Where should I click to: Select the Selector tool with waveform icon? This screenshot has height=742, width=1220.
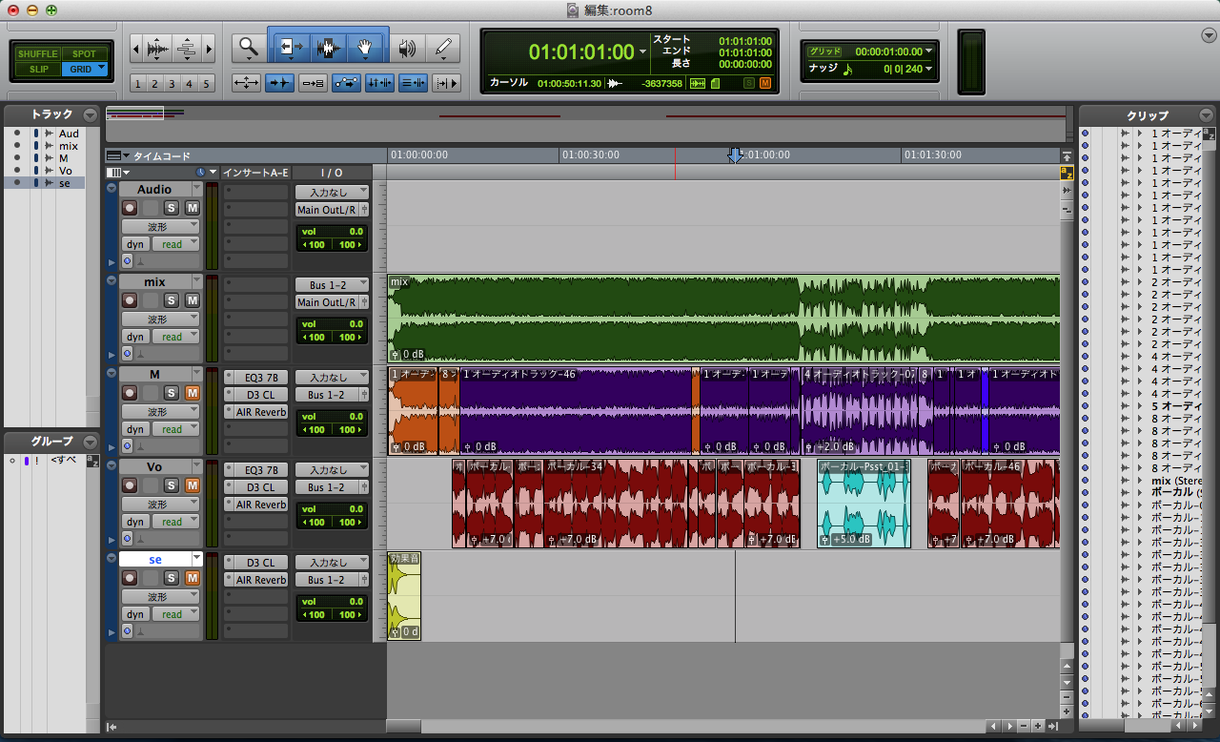pos(328,47)
